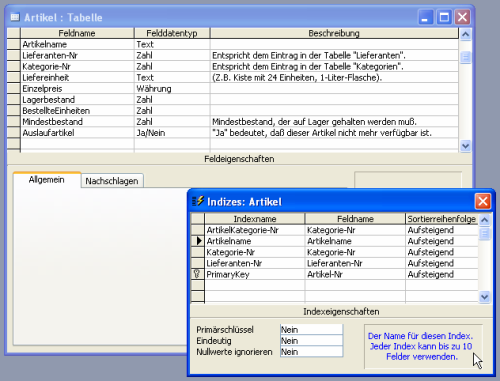The image size is (500, 381).
Task: Click the Ja/Nein data type cell
Action: pos(172,133)
